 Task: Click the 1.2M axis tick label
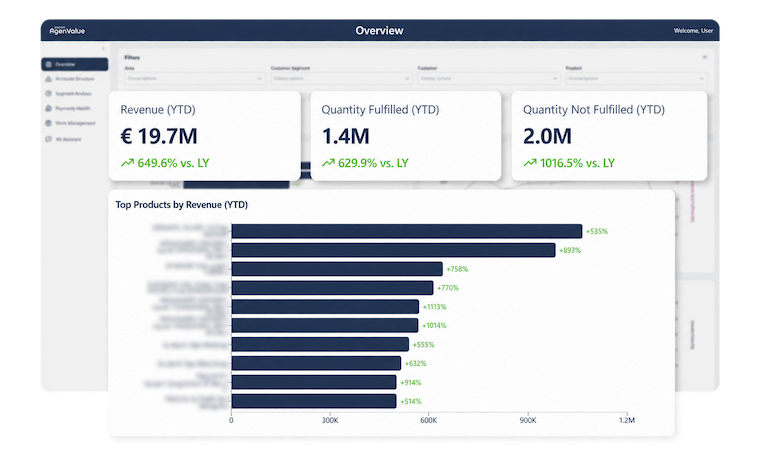point(627,420)
